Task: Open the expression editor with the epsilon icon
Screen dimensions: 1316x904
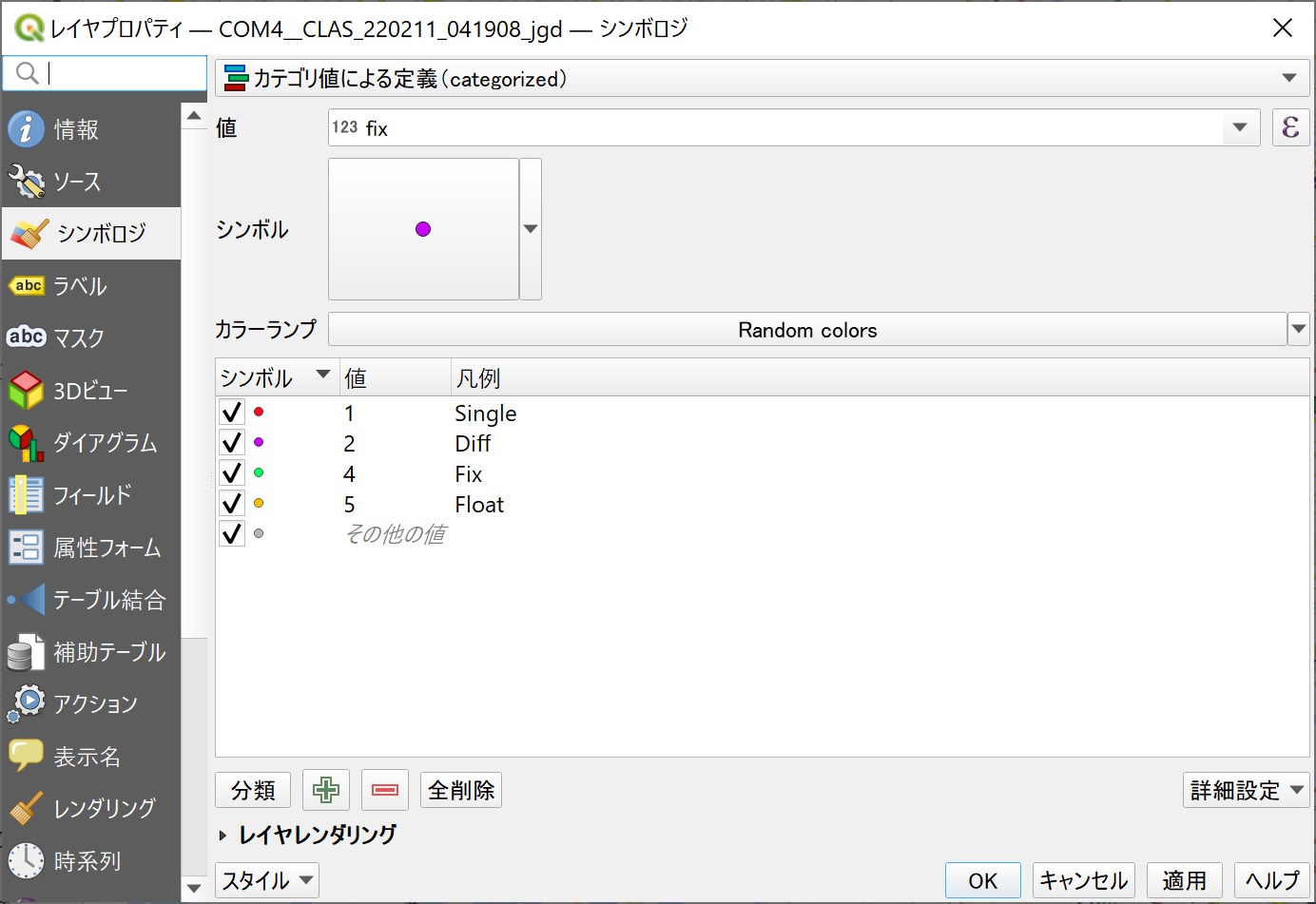Action: (x=1290, y=126)
